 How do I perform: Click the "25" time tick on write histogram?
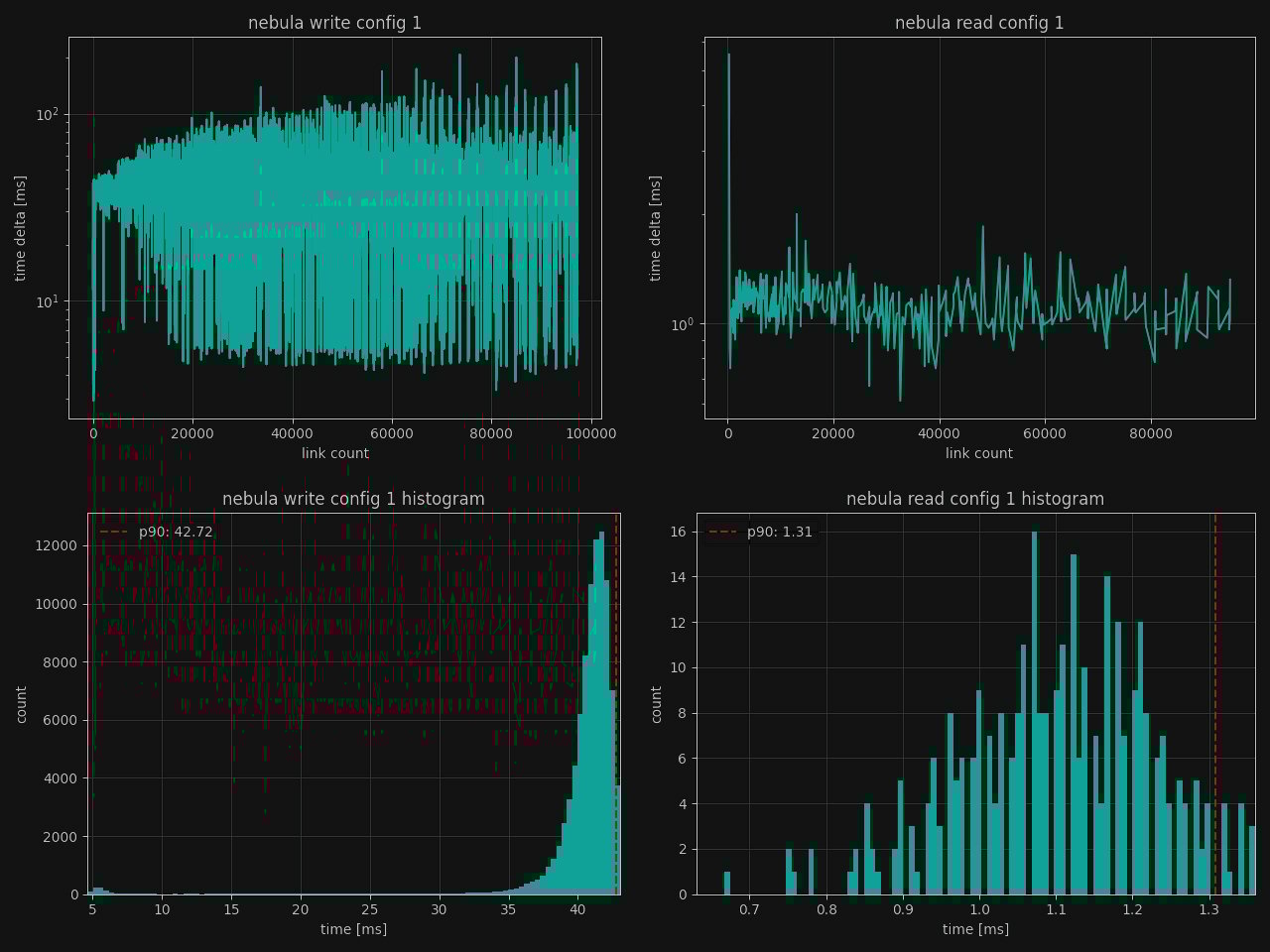click(x=369, y=909)
